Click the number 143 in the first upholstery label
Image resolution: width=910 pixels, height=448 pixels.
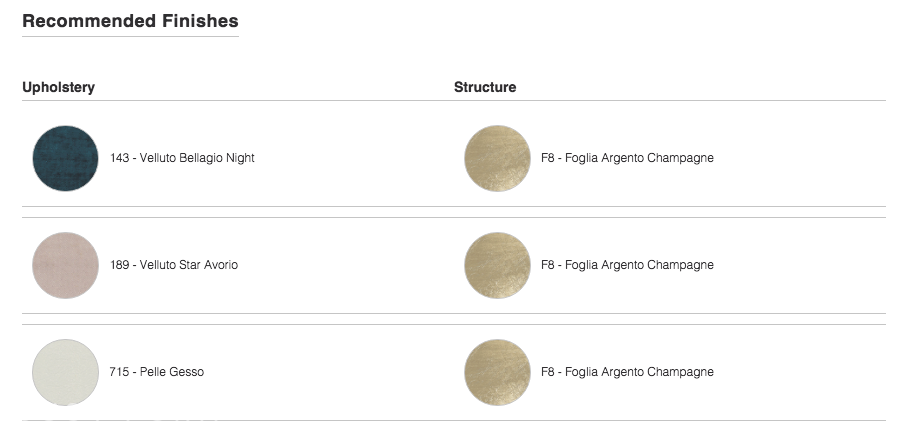tap(119, 158)
